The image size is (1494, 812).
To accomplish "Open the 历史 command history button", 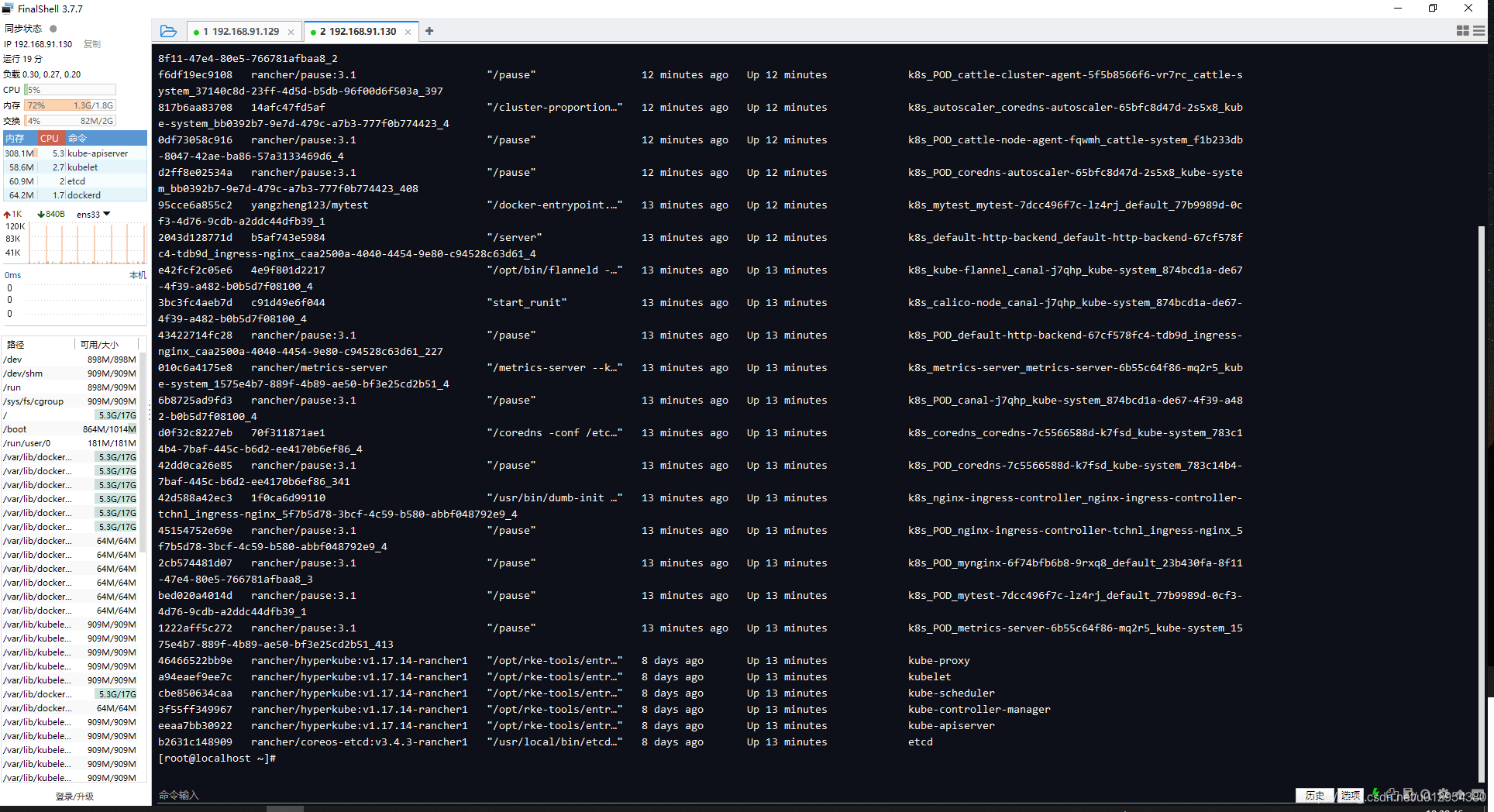I will pyautogui.click(x=1315, y=796).
